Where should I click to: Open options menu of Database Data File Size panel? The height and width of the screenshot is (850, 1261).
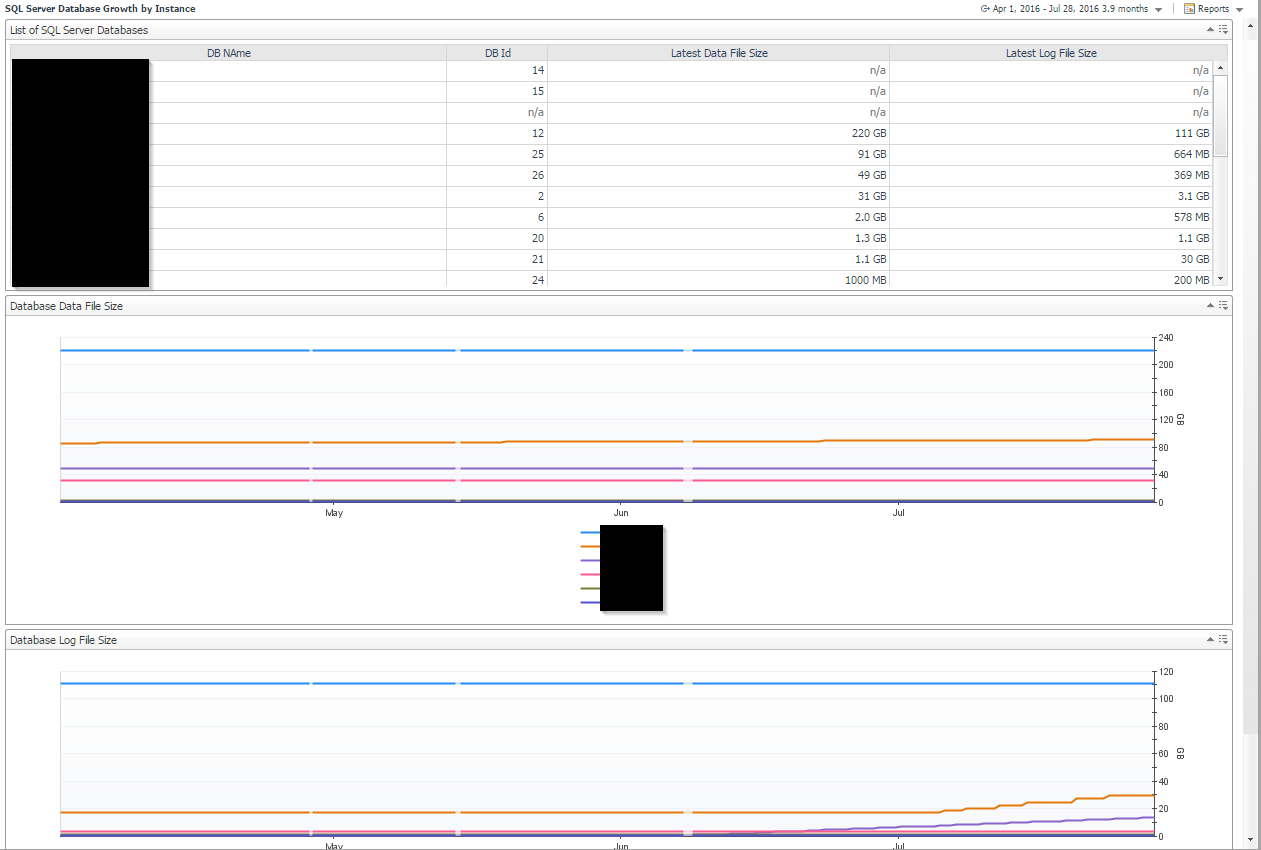point(1223,306)
